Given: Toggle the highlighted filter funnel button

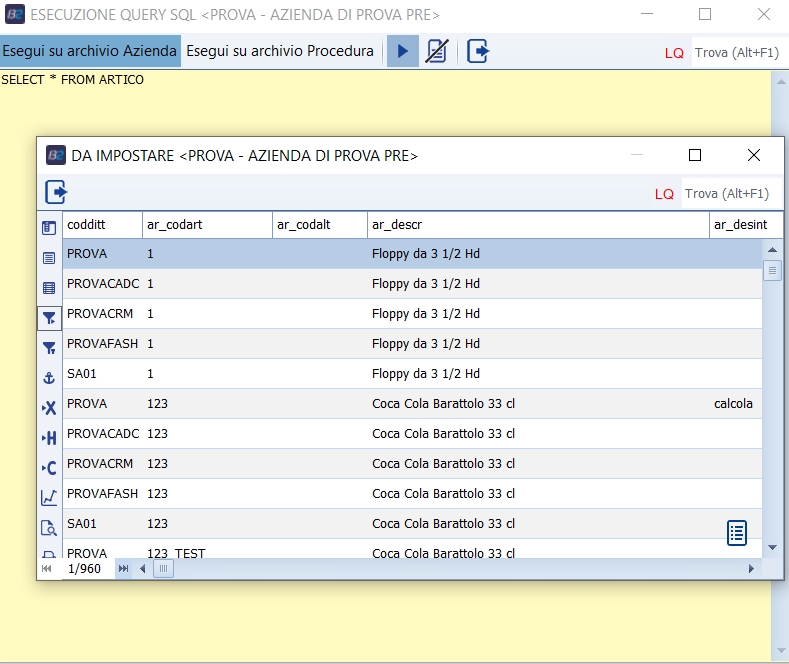Looking at the screenshot, I should click(49, 317).
